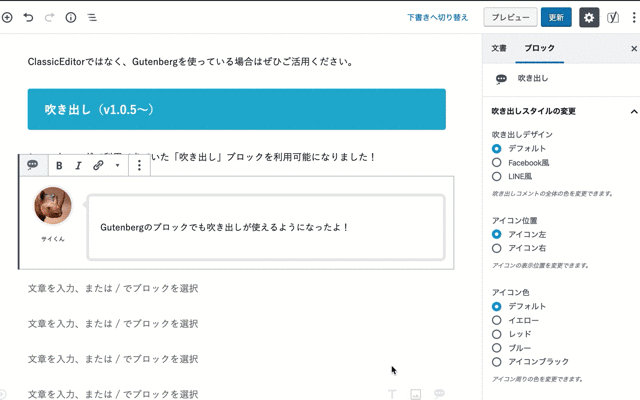
Task: Click second empty paragraph placeholder
Action: 113,324
